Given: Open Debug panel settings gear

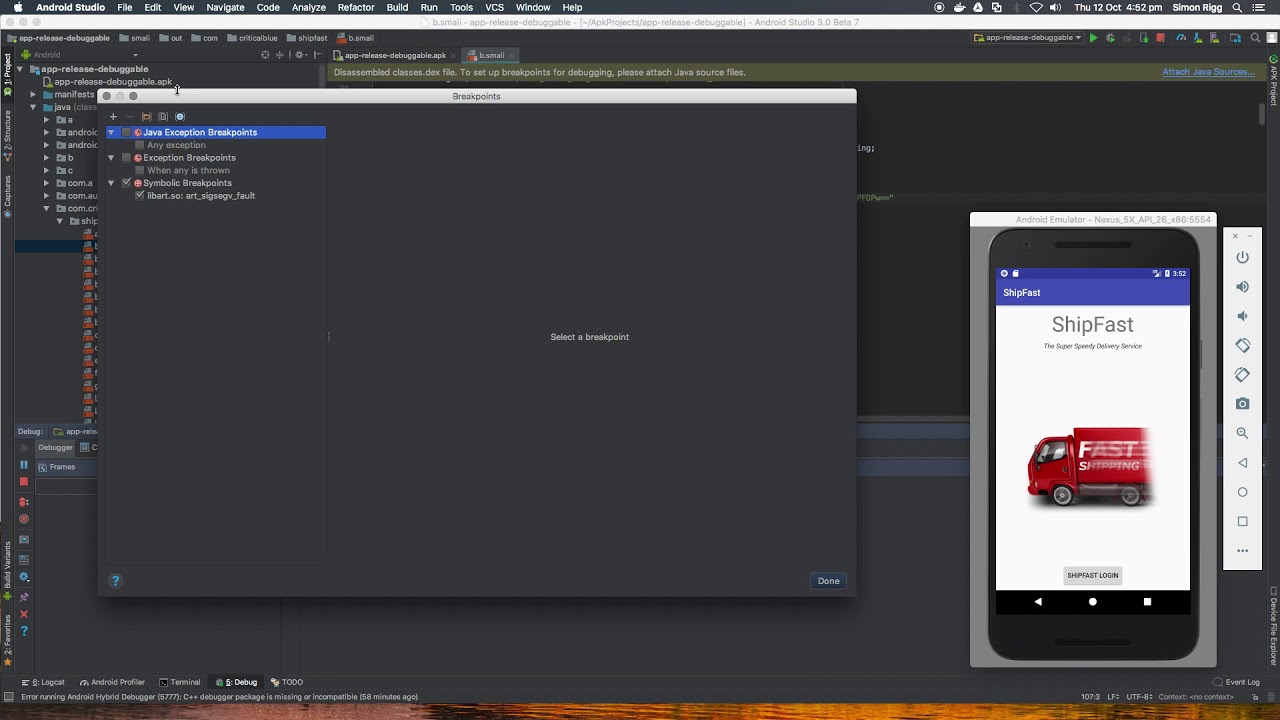Looking at the screenshot, I should click(x=24, y=578).
